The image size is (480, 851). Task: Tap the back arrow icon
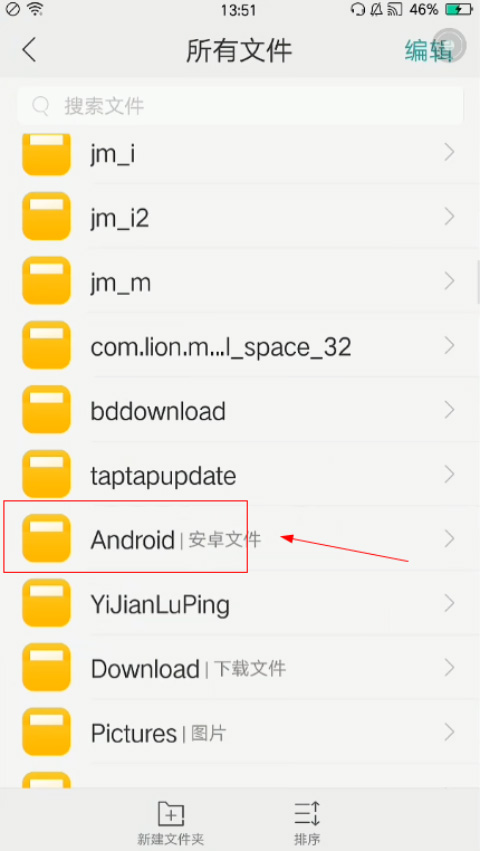tap(29, 50)
